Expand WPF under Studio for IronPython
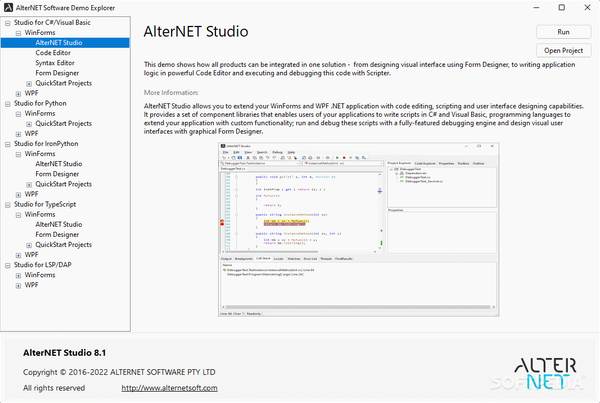 (x=18, y=195)
